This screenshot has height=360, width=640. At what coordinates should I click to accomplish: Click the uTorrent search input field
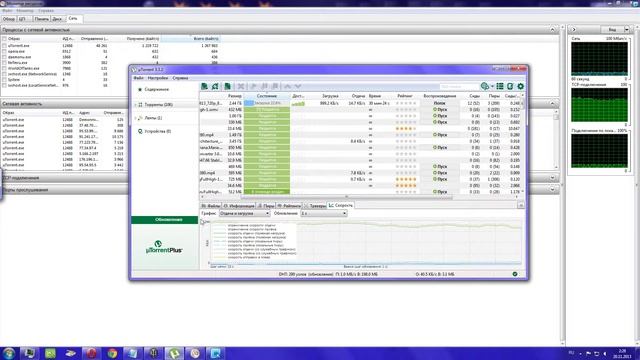(x=459, y=87)
